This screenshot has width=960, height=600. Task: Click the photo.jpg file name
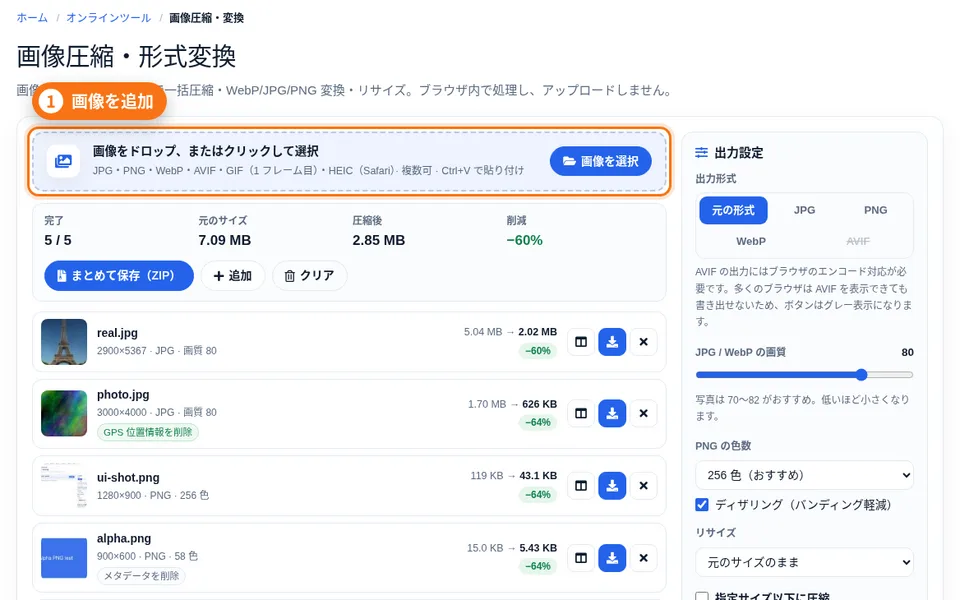point(123,395)
